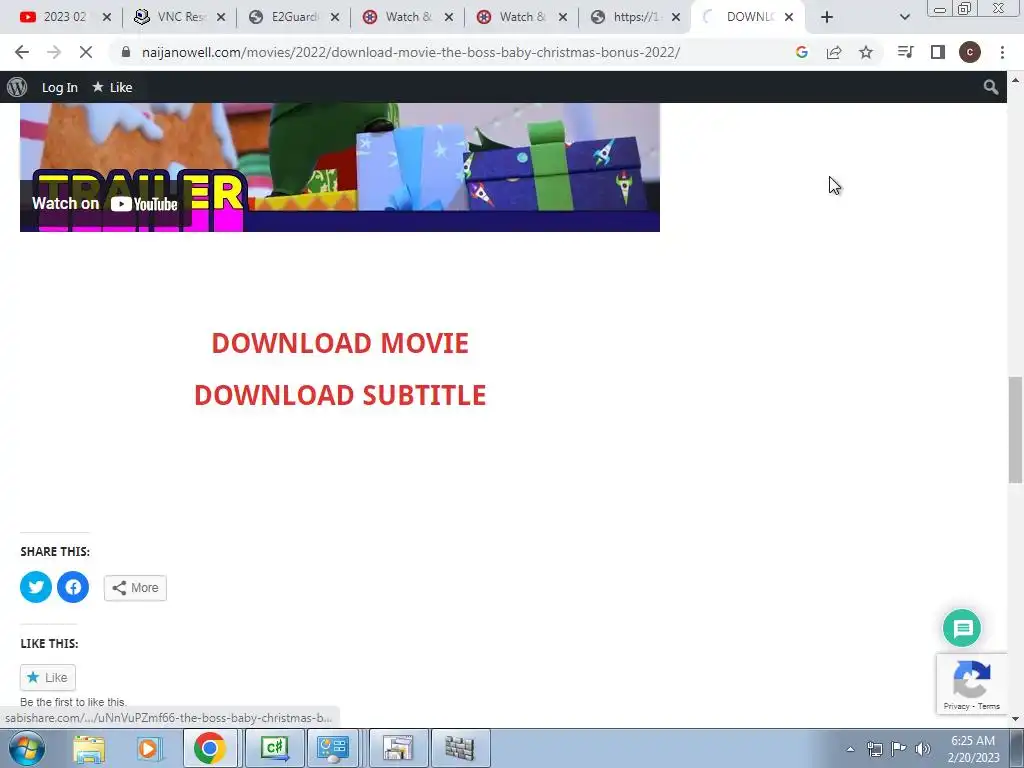Switch to the YouTube '2023 02' tab

[x=65, y=17]
